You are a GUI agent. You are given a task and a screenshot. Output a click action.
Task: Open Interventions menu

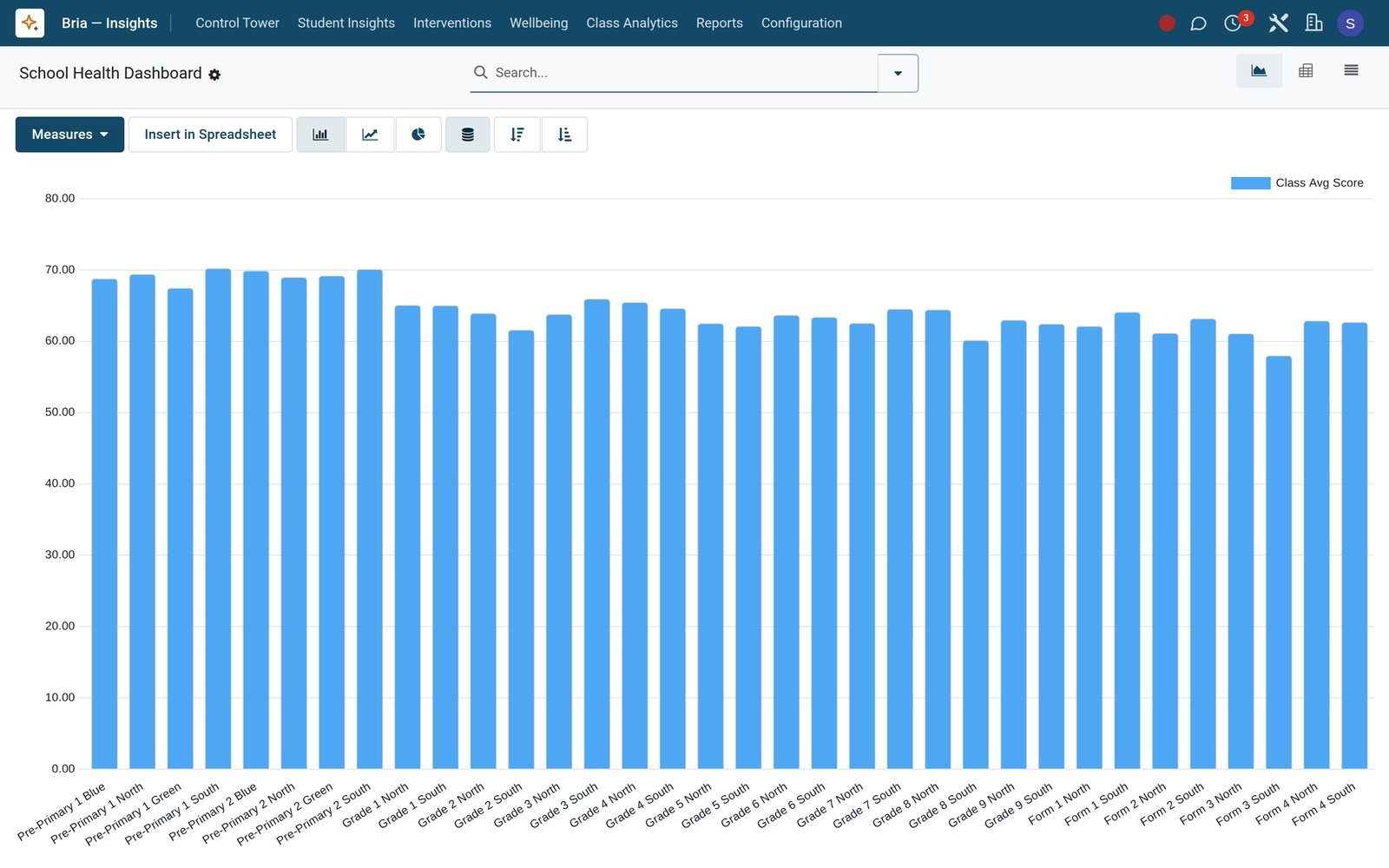(x=452, y=23)
